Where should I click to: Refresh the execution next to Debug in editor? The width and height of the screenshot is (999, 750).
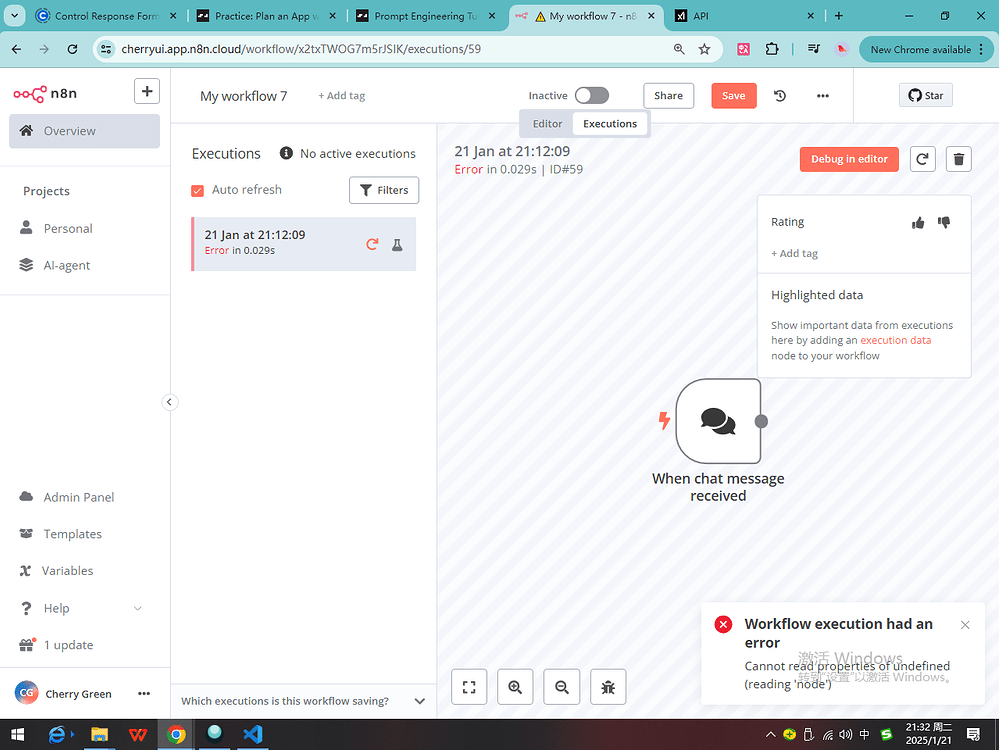(x=922, y=158)
